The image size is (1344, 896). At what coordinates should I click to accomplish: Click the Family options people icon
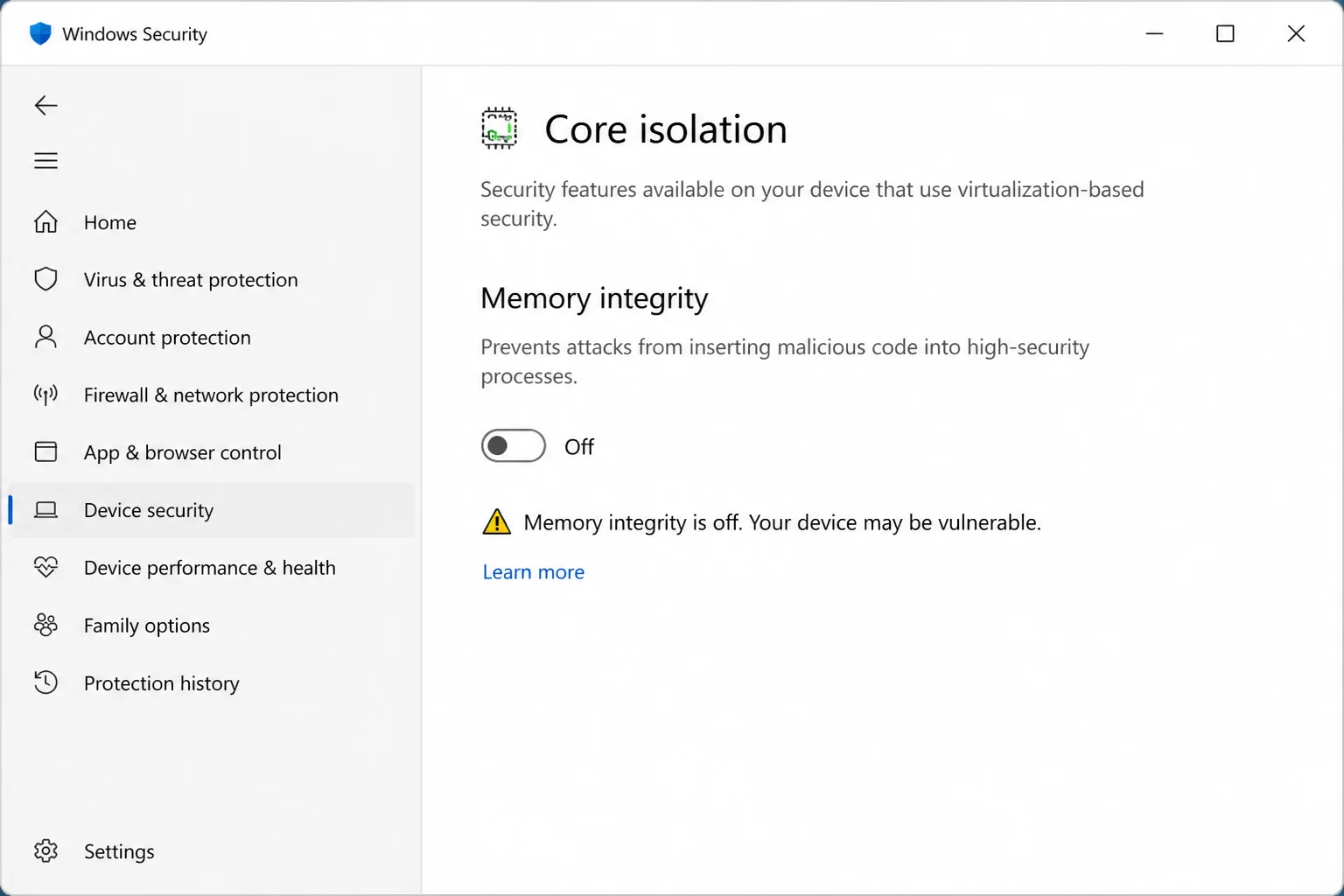pos(45,625)
